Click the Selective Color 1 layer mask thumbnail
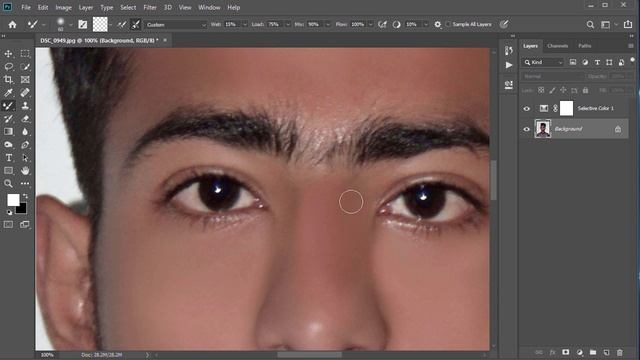 pos(566,108)
